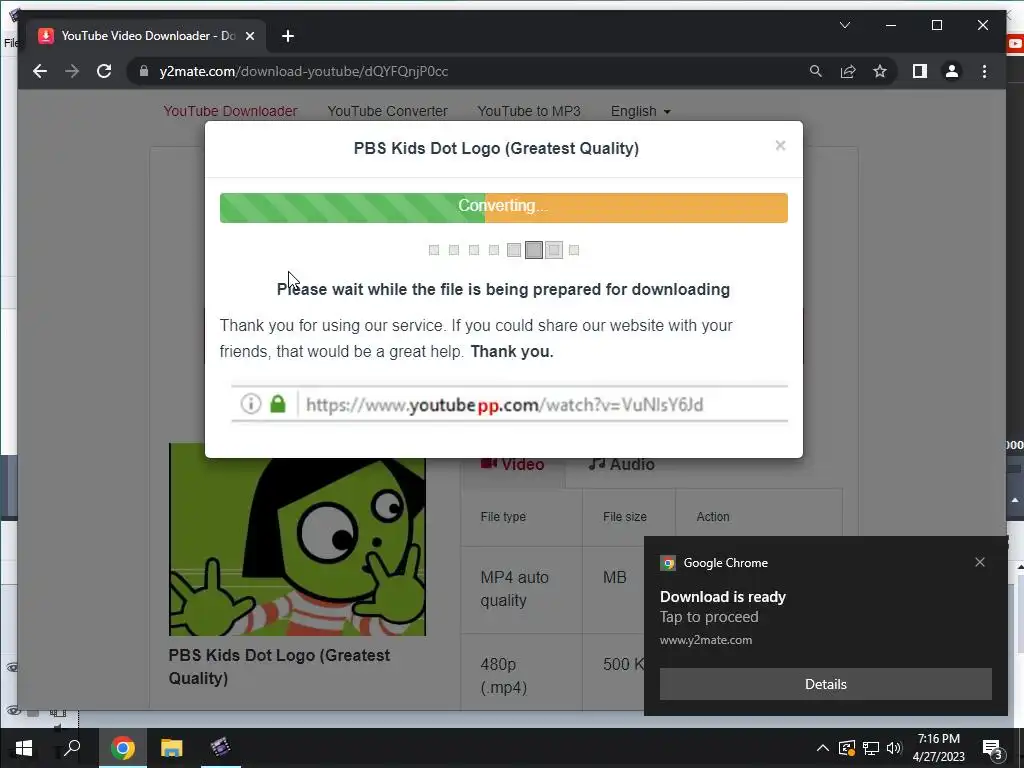Open the Action Center notifications icon
The image size is (1024, 768).
point(992,749)
